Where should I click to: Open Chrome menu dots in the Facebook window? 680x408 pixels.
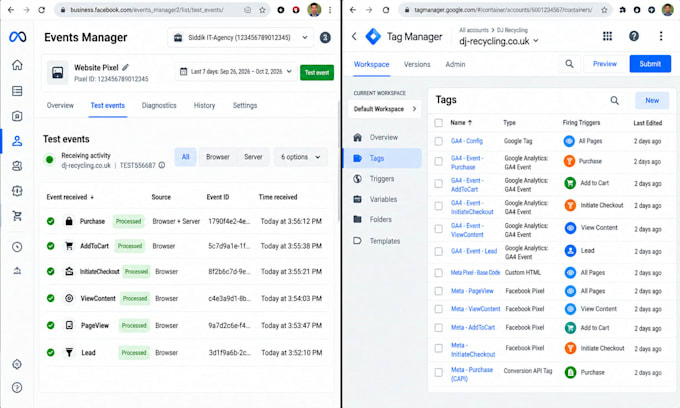330,10
